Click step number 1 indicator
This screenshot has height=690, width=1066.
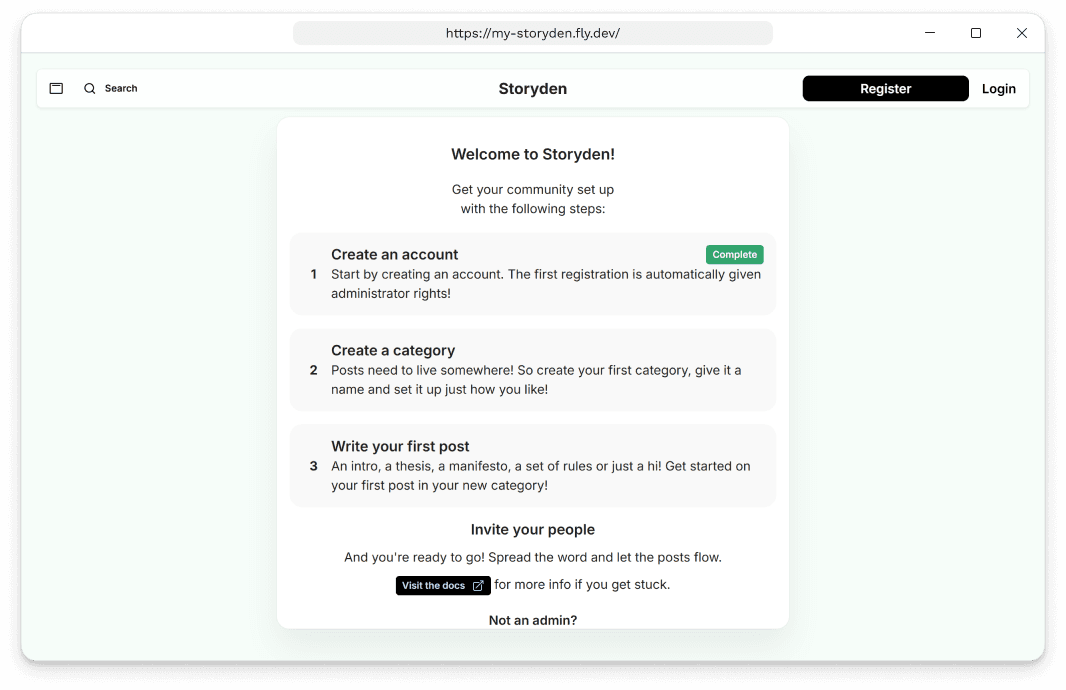pos(313,273)
